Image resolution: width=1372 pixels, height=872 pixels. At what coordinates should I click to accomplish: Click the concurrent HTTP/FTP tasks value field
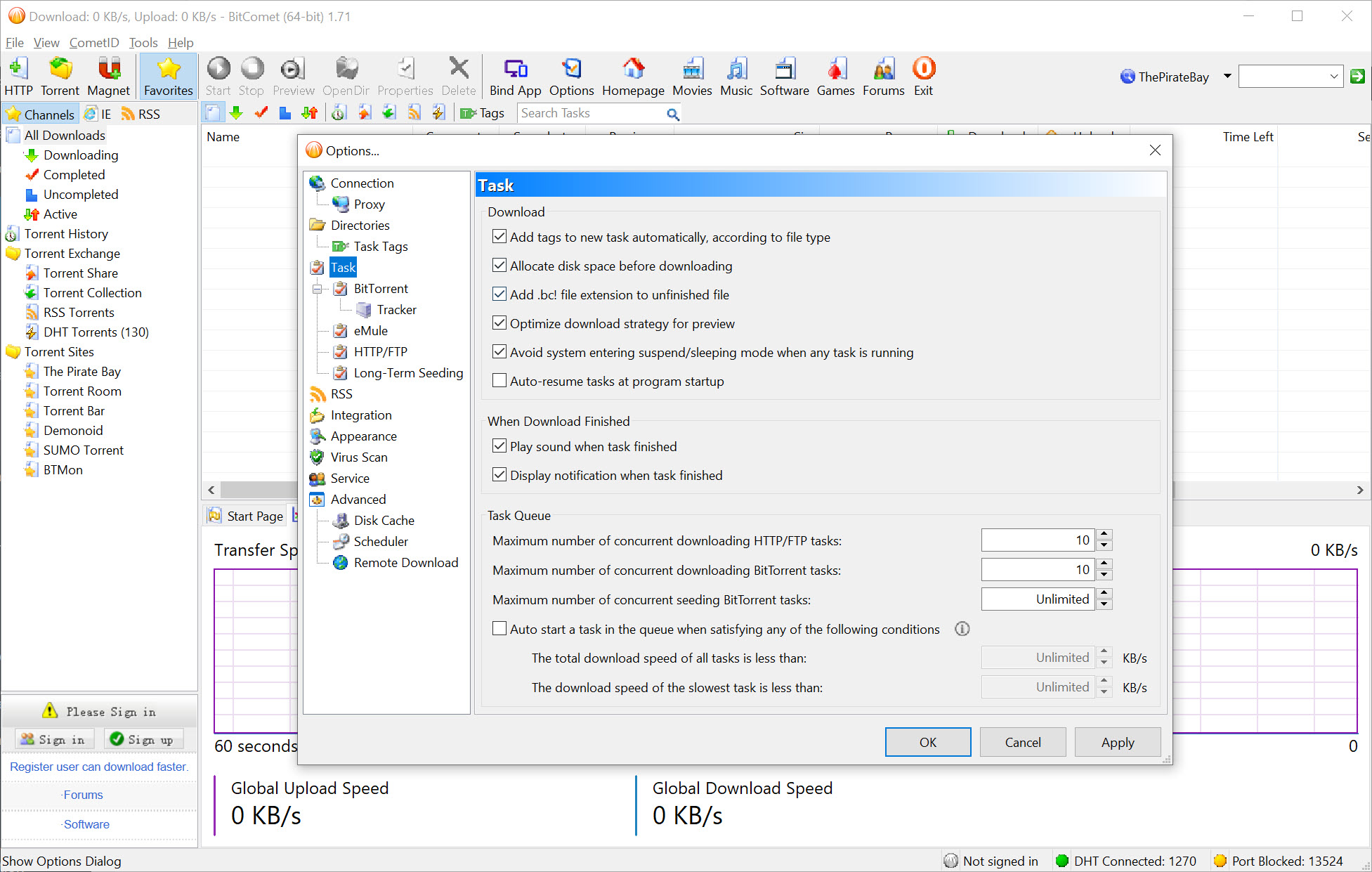pos(1037,540)
